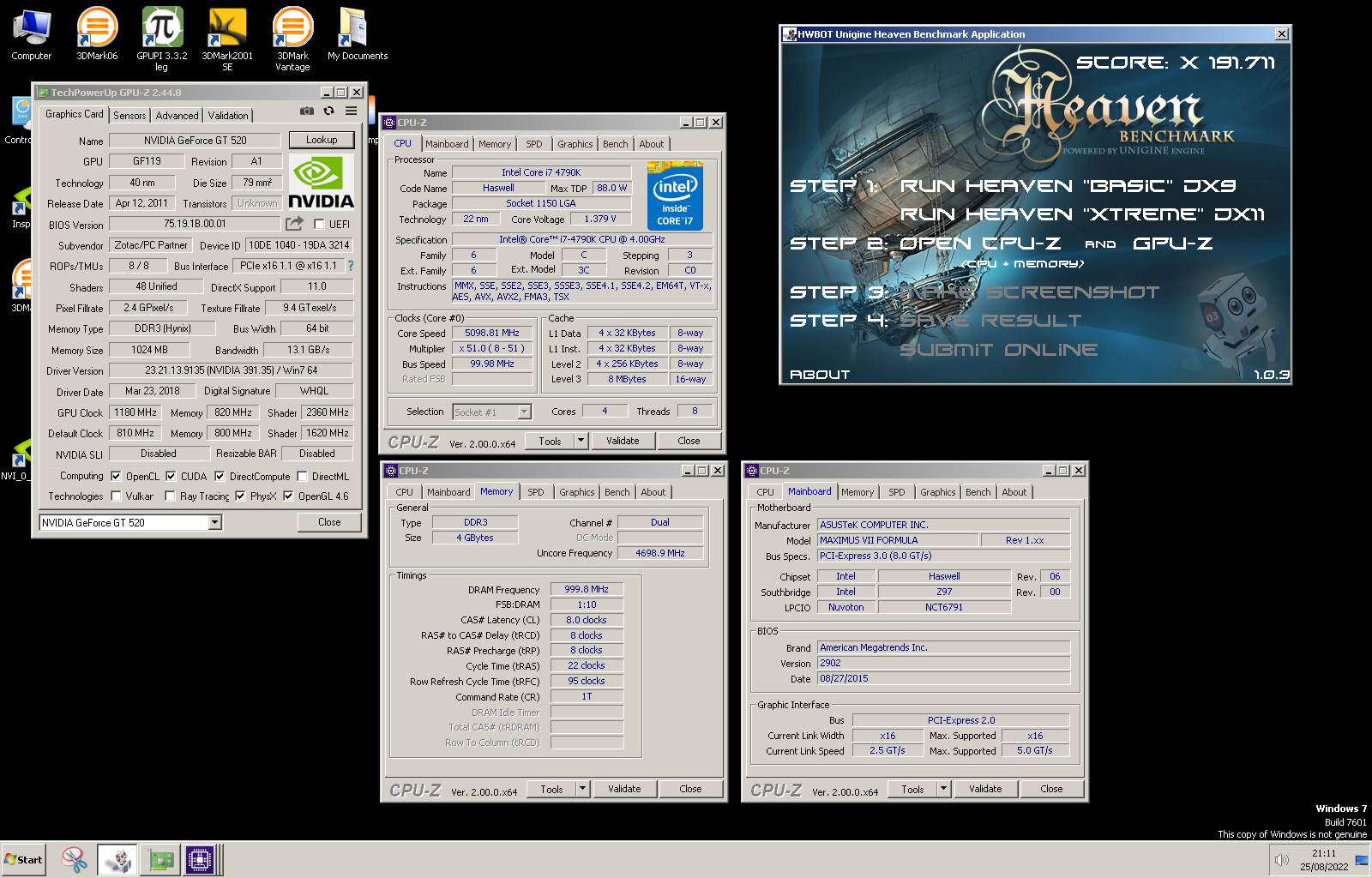
Task: Switch to GPU-Z Advanced tab
Action: pos(177,116)
